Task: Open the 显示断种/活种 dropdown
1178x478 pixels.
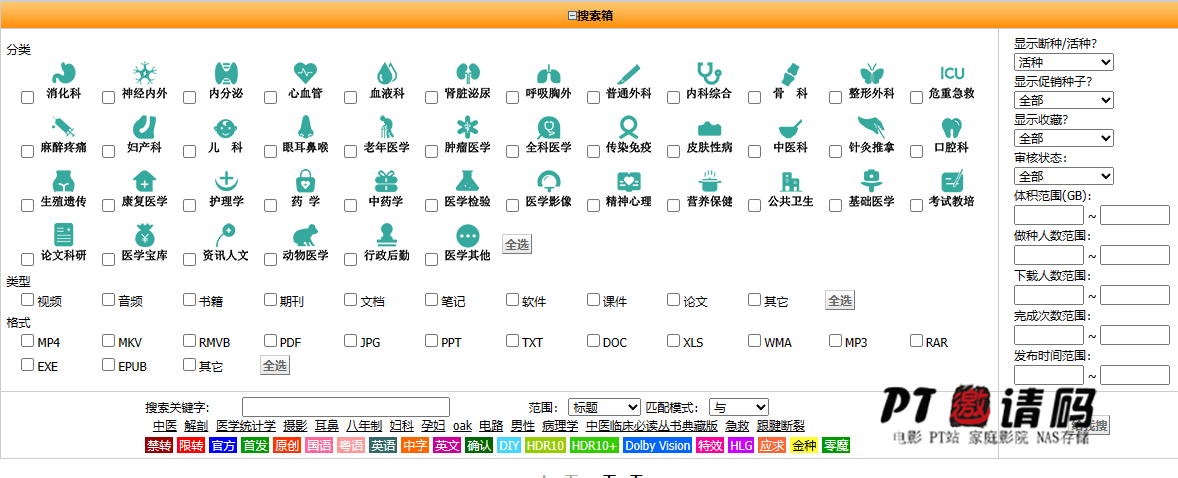Action: 1063,63
